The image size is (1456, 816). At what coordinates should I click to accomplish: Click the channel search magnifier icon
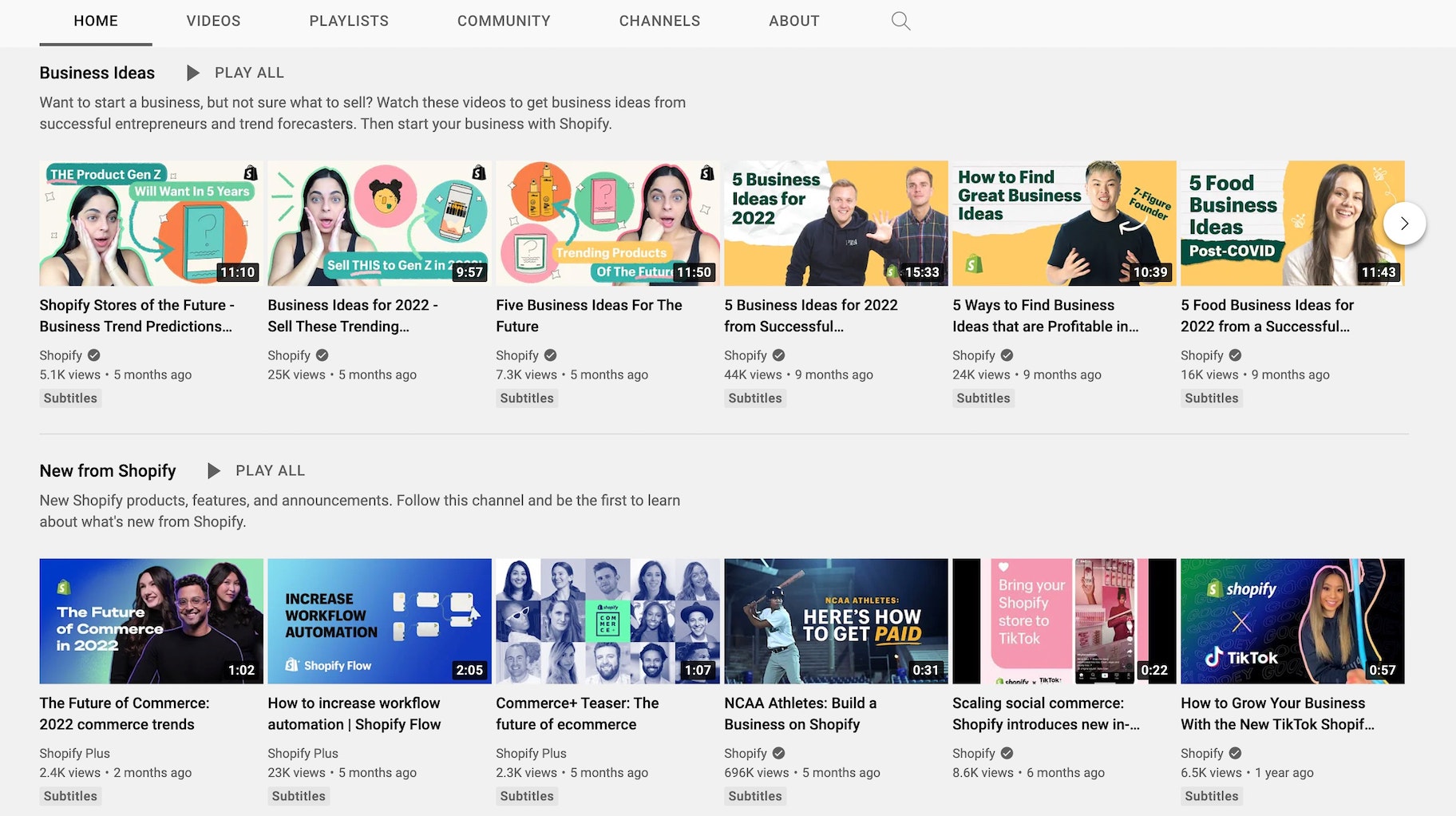coord(900,21)
